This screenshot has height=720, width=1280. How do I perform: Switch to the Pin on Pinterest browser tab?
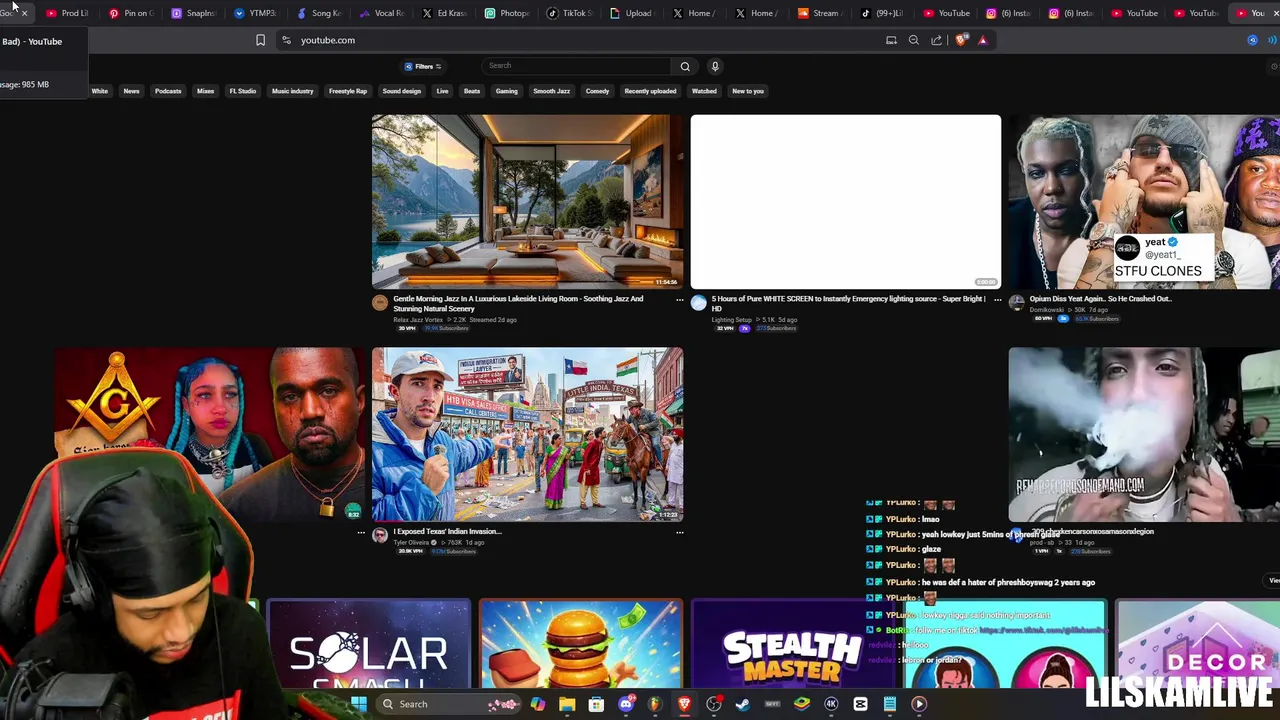click(133, 13)
